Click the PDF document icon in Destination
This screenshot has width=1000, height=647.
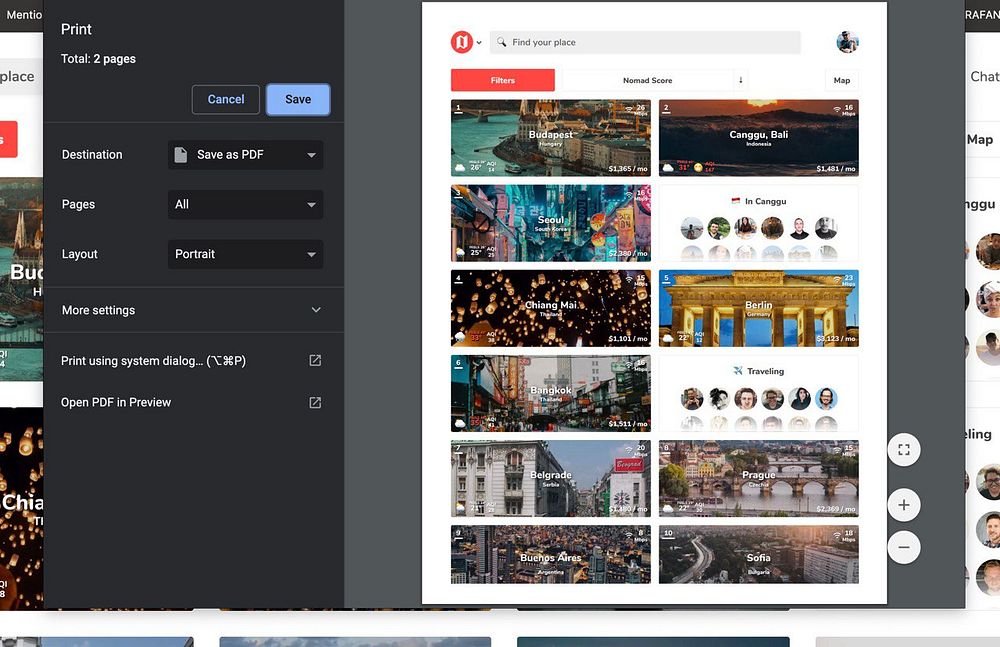coord(180,154)
